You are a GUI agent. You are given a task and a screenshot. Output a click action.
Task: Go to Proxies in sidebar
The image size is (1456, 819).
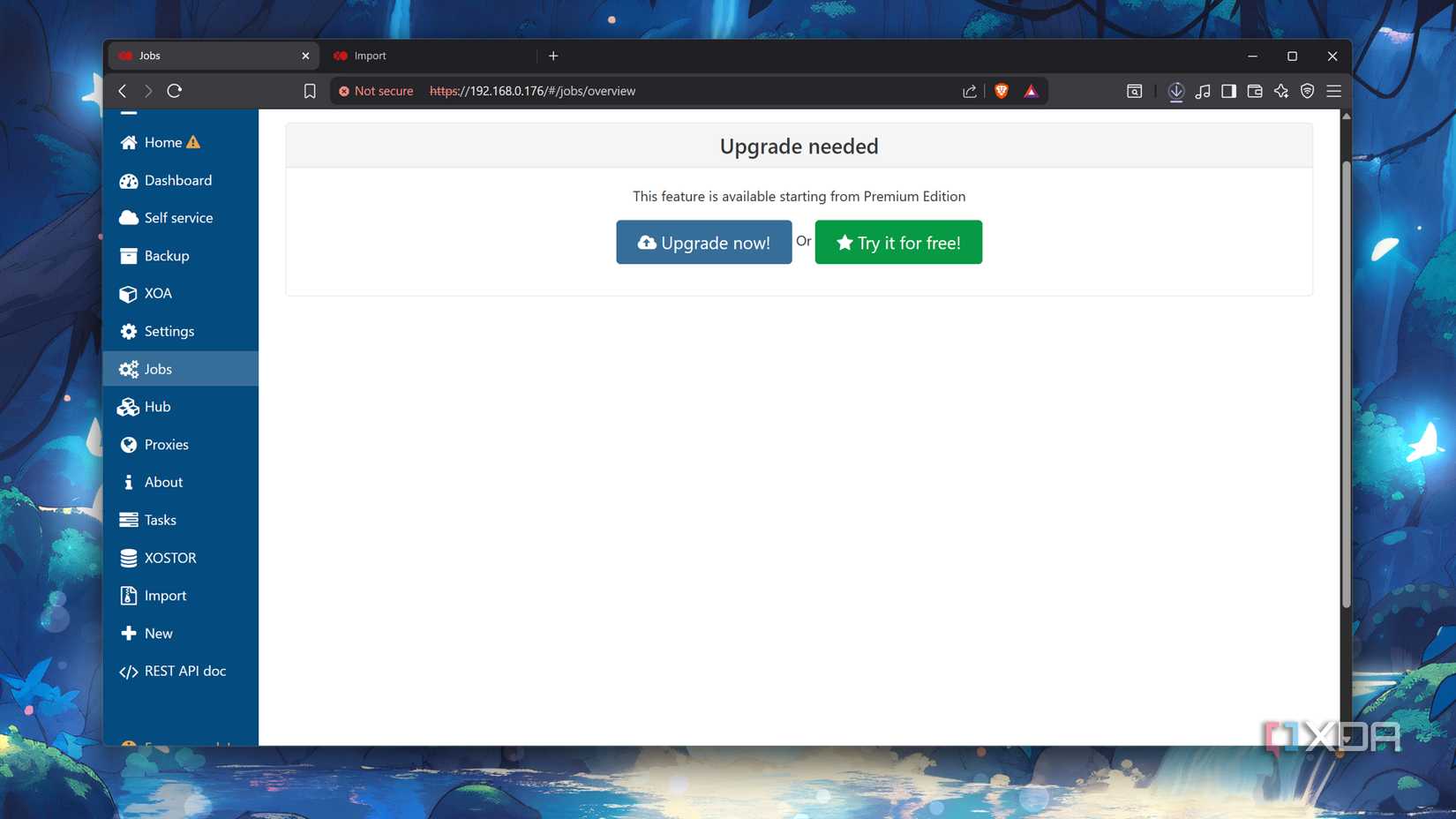(x=180, y=445)
